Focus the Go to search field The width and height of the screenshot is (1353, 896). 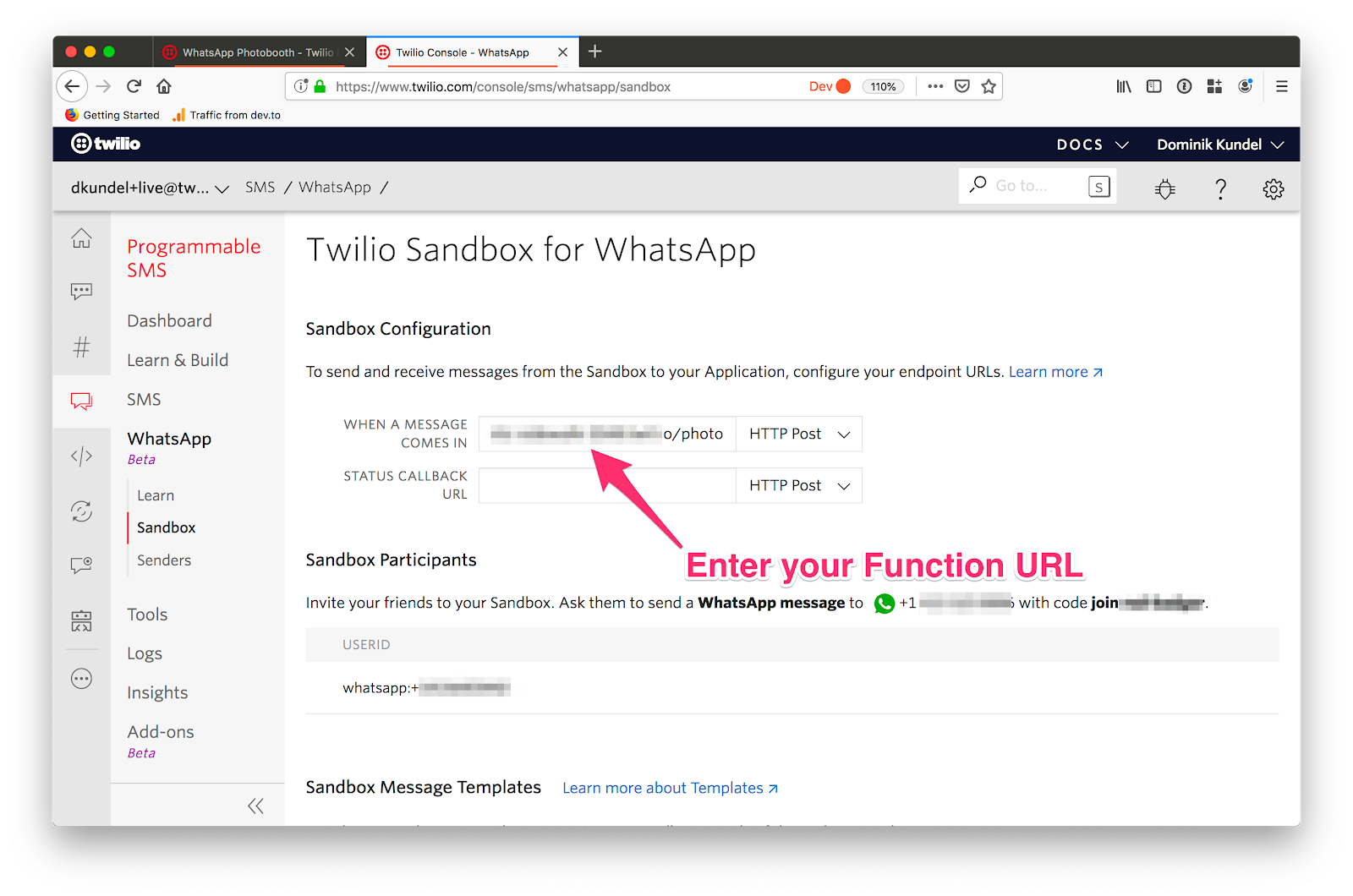point(1037,186)
